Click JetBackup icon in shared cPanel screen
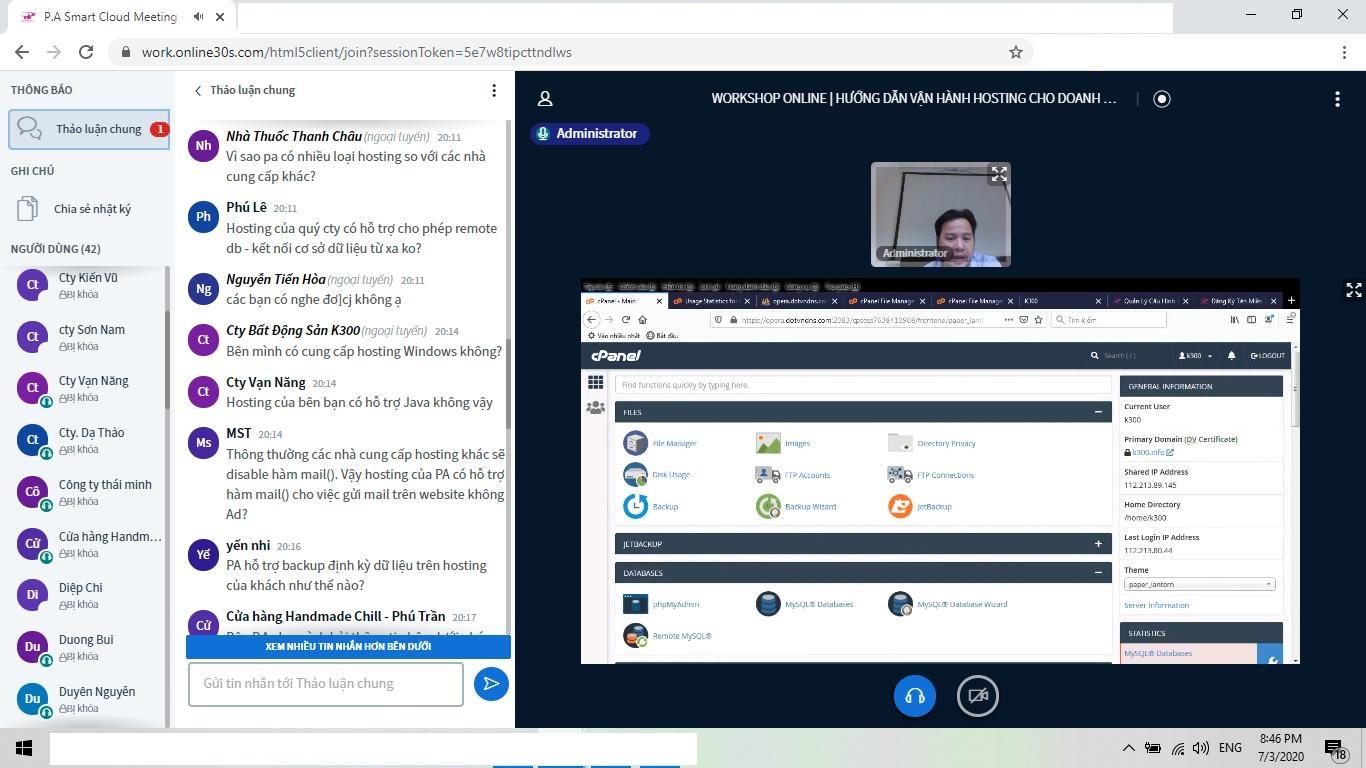Viewport: 1366px width, 768px height. (x=900, y=506)
